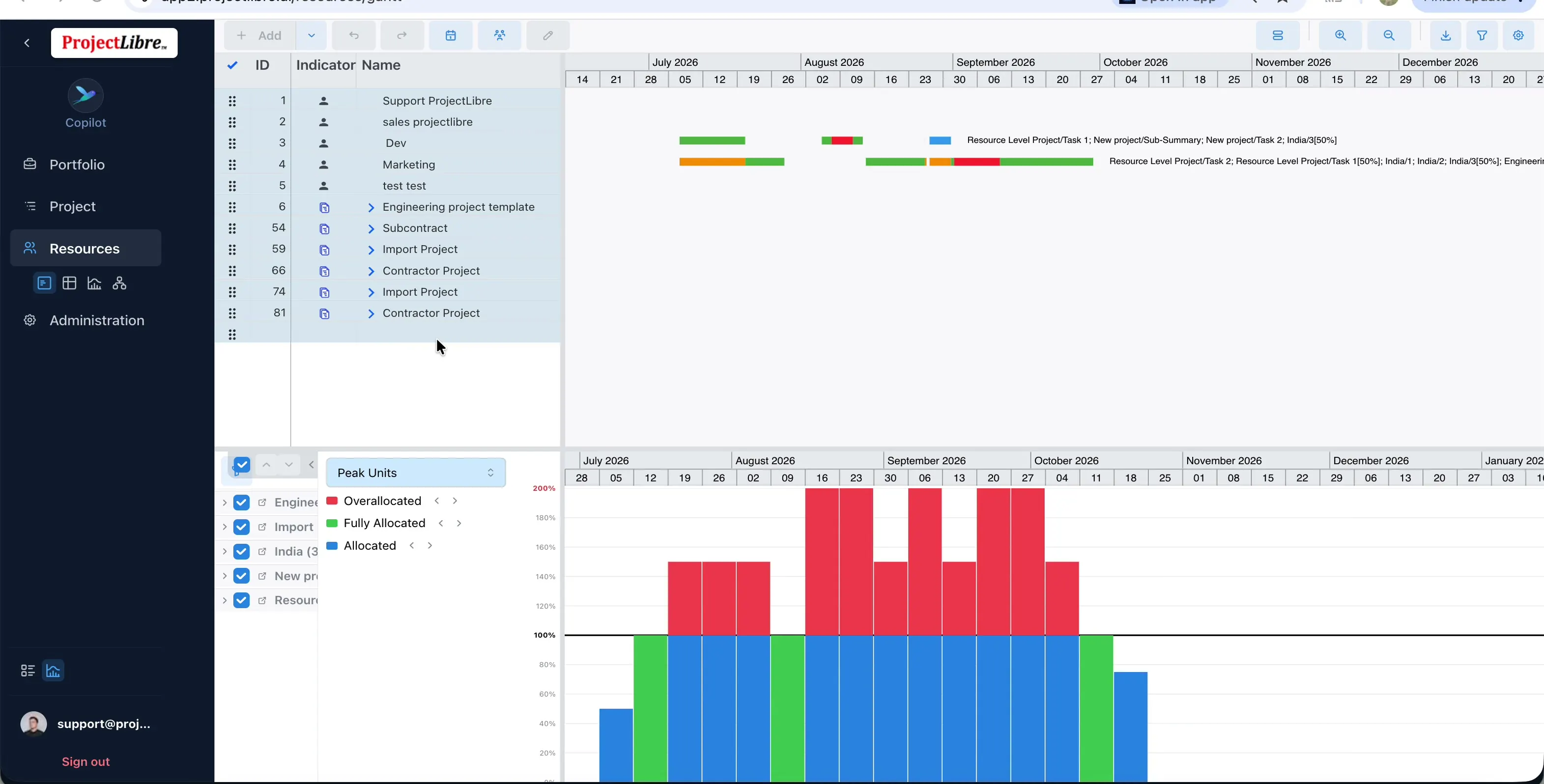Click the histogram icon at sidebar bottom
1544x784 pixels.
click(x=54, y=671)
